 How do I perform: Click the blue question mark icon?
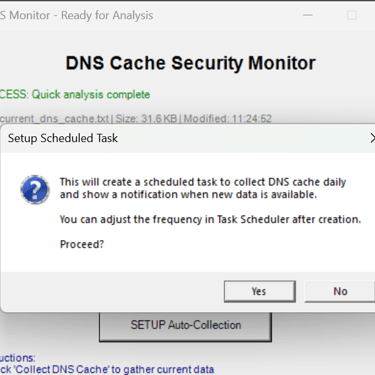tap(35, 189)
